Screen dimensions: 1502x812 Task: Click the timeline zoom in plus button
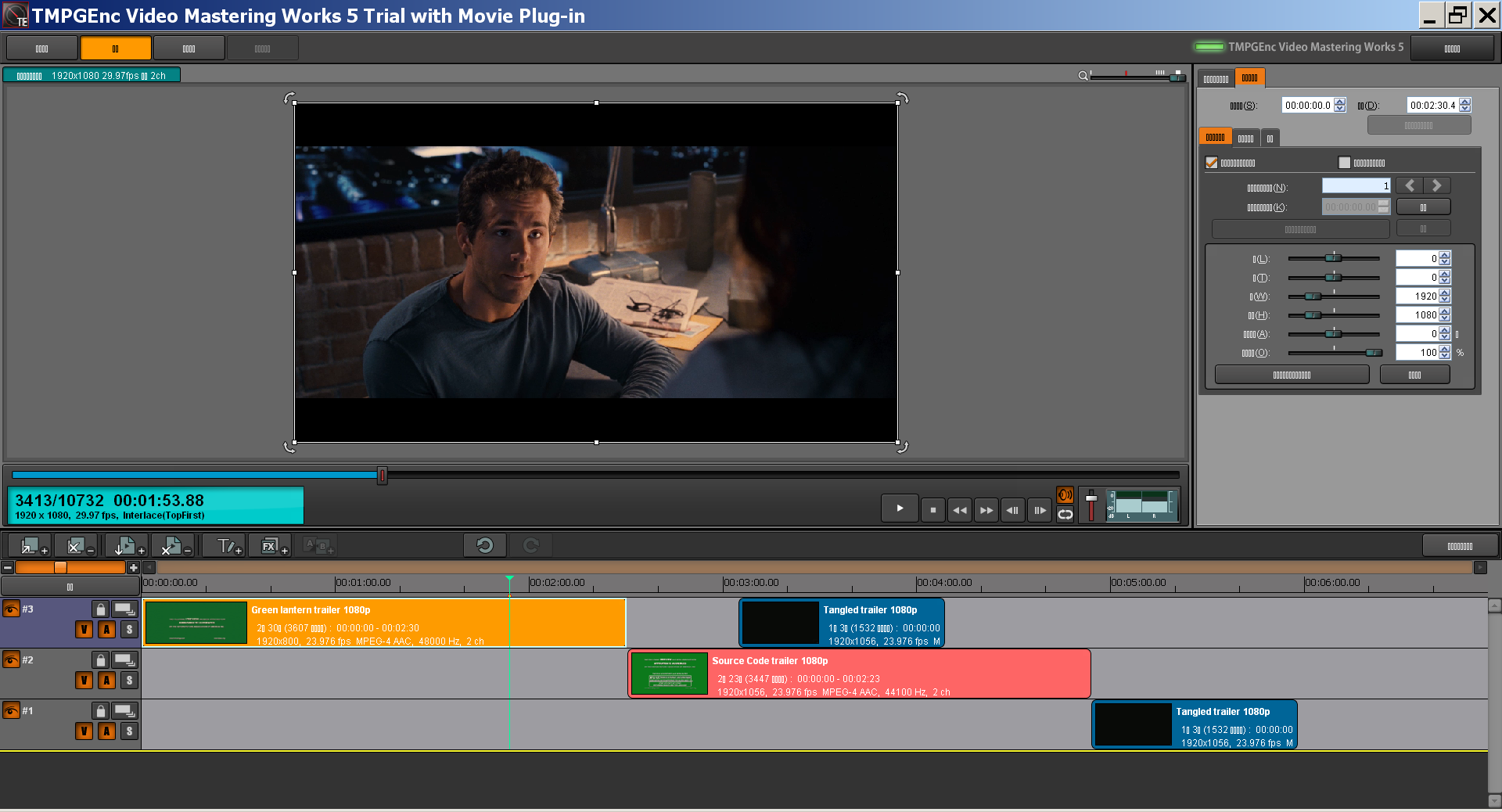click(134, 568)
